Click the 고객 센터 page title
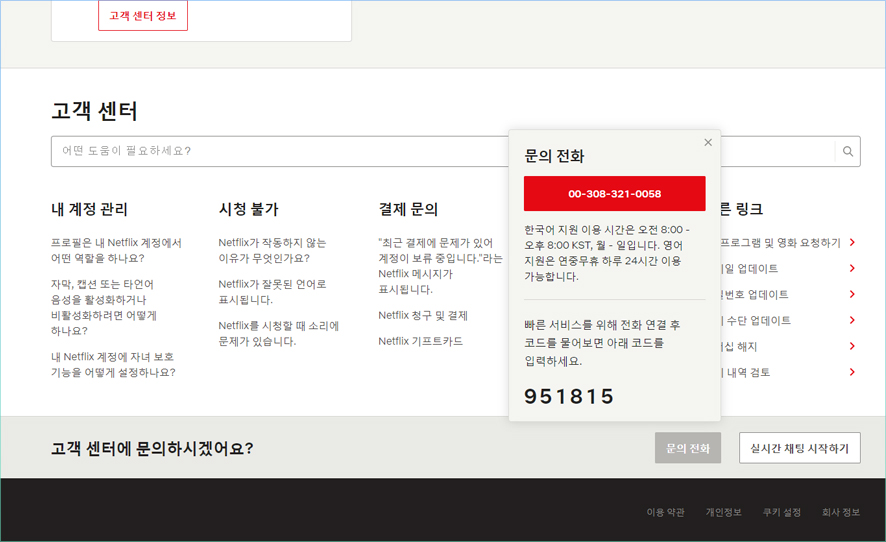The width and height of the screenshot is (886, 542). [x=94, y=111]
